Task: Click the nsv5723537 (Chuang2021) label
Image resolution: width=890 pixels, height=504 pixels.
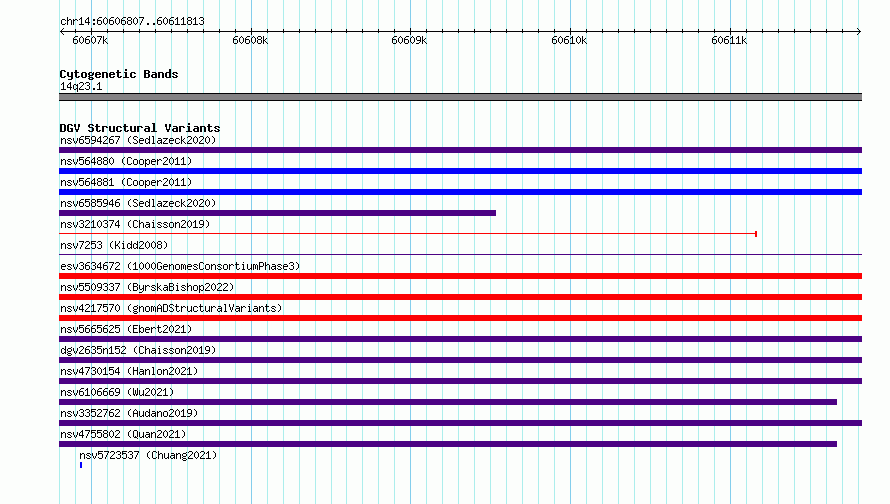Action: [148, 455]
